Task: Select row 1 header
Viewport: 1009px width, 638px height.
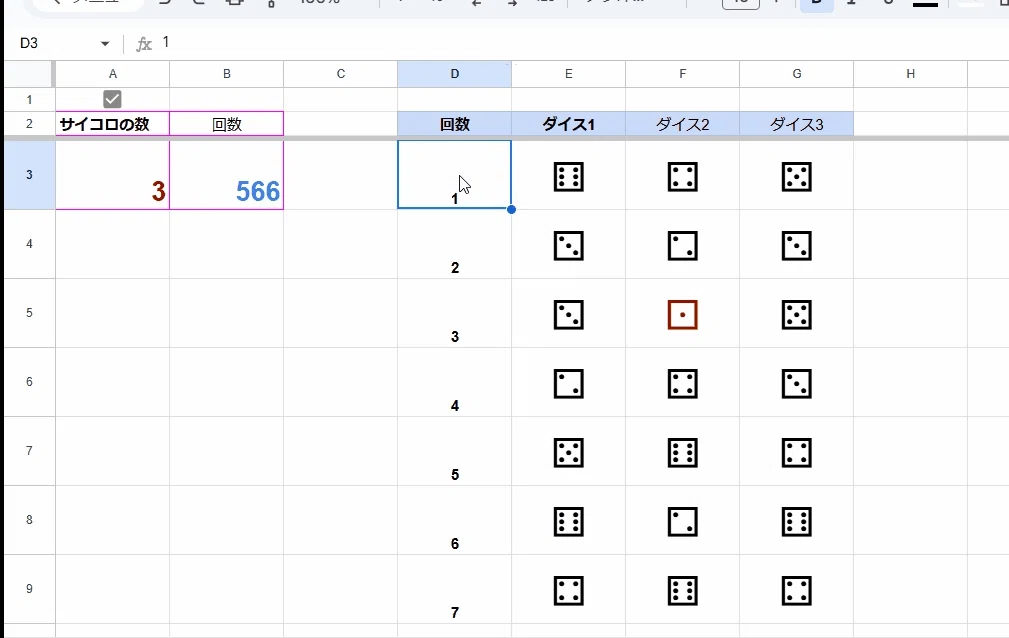Action: 29,100
